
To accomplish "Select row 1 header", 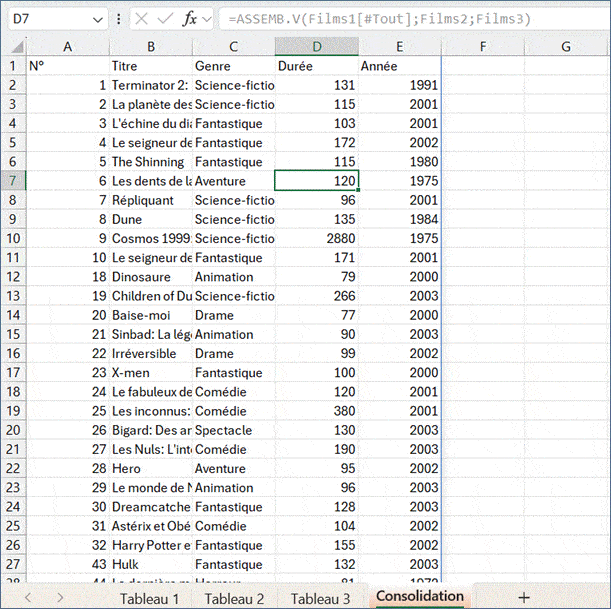I will tap(13, 66).
